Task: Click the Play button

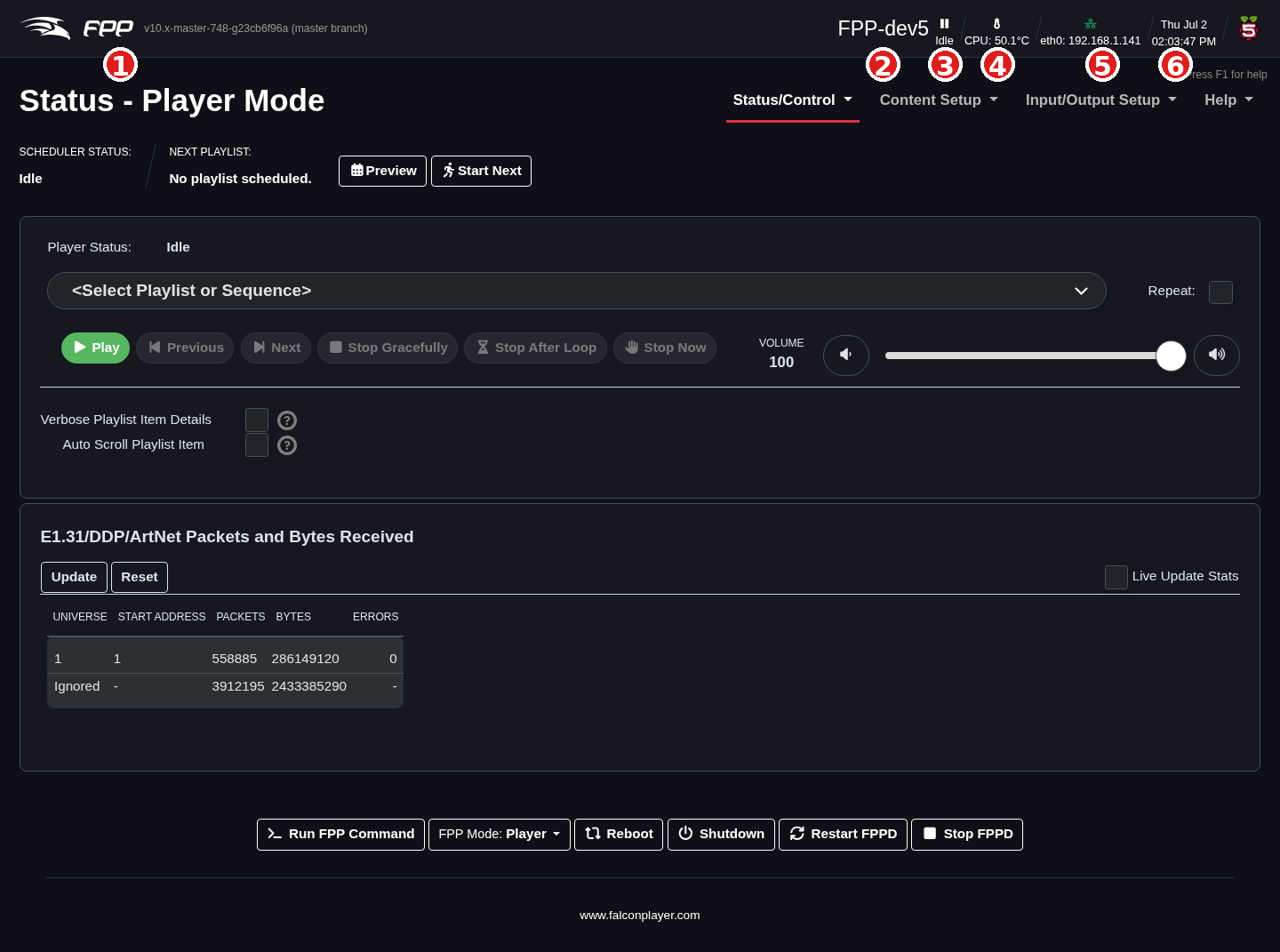Action: click(x=95, y=348)
